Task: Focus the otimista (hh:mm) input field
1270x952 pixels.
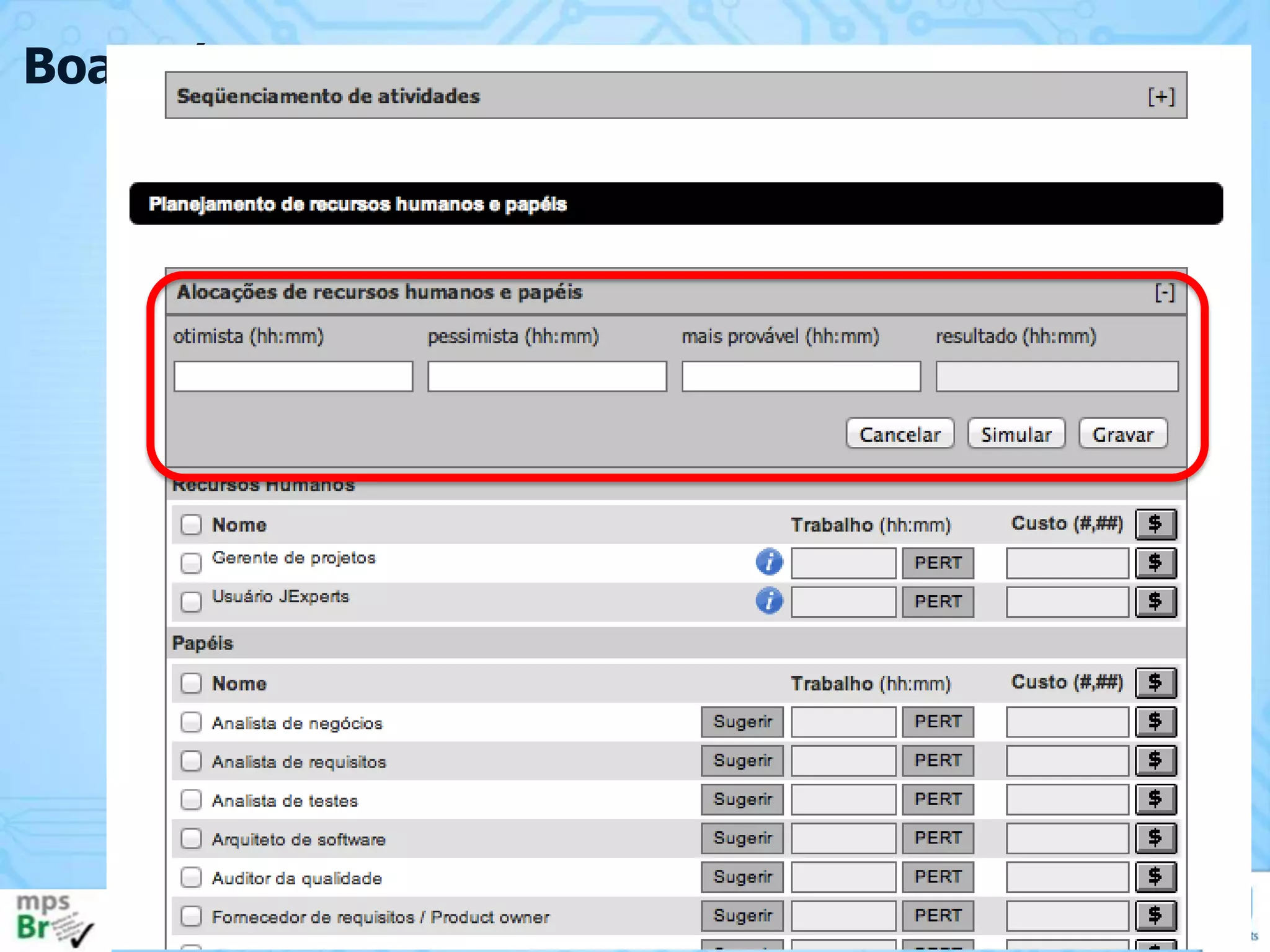Action: click(293, 376)
